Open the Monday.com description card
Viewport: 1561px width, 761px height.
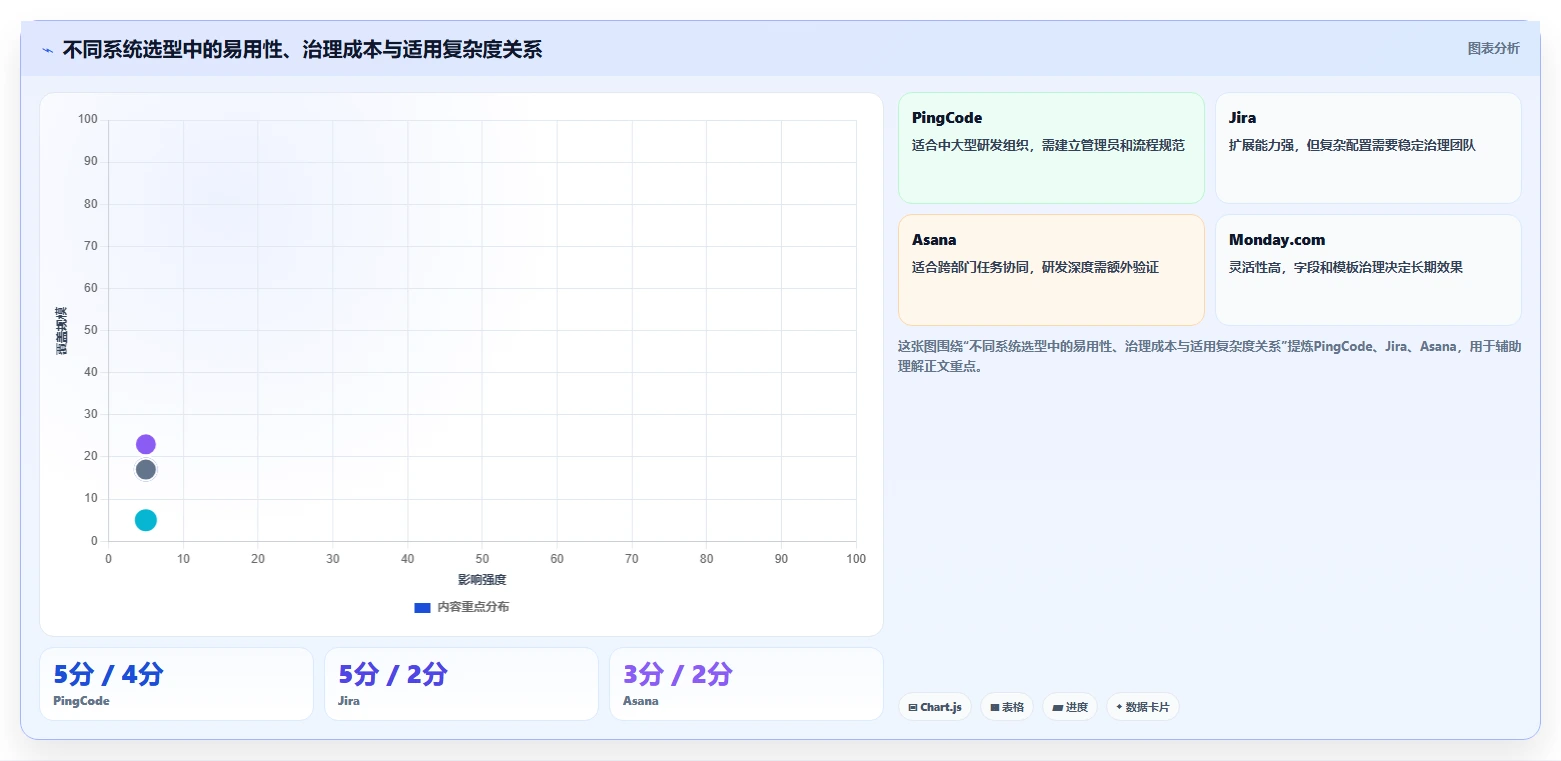(x=1368, y=270)
